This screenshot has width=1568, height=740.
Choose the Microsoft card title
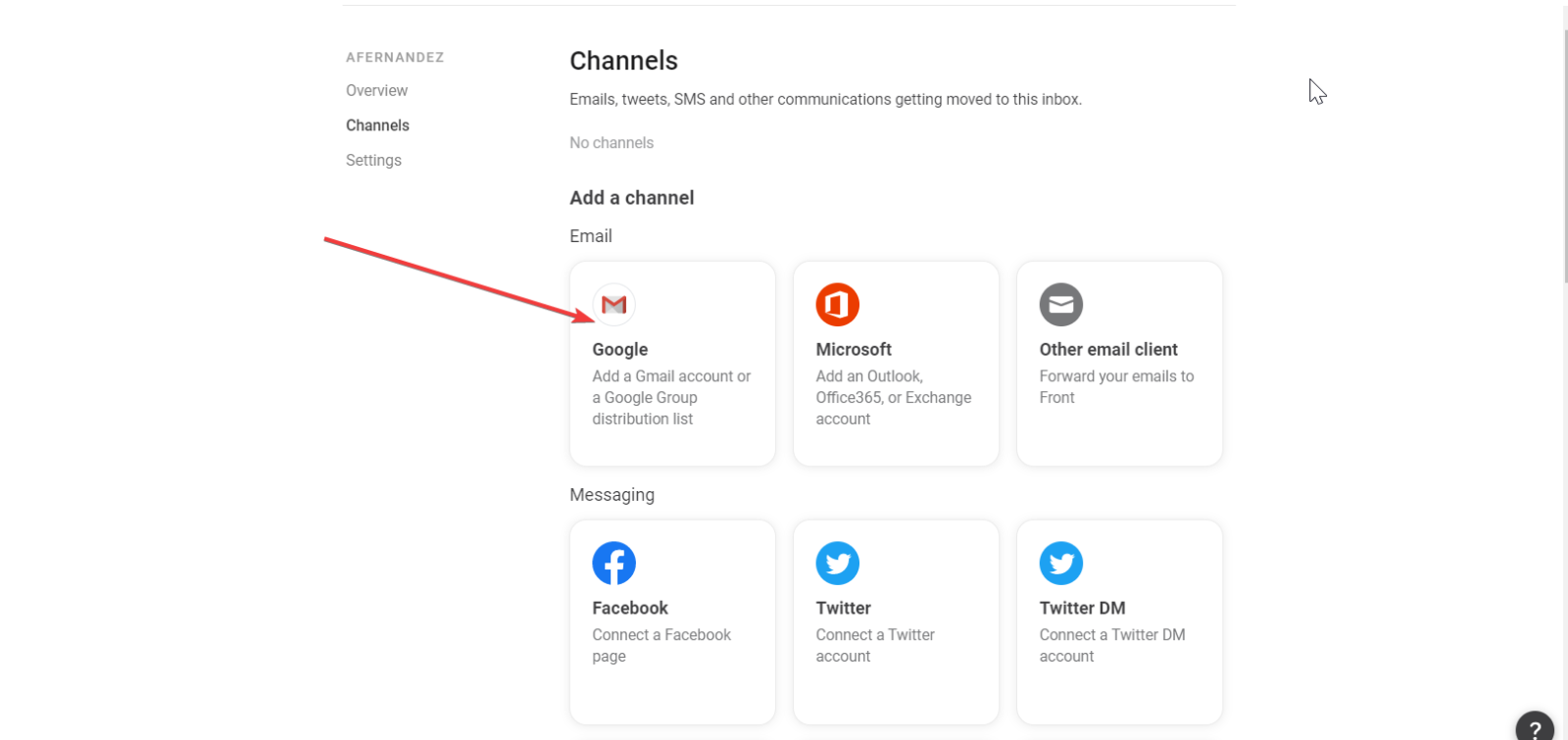(854, 350)
